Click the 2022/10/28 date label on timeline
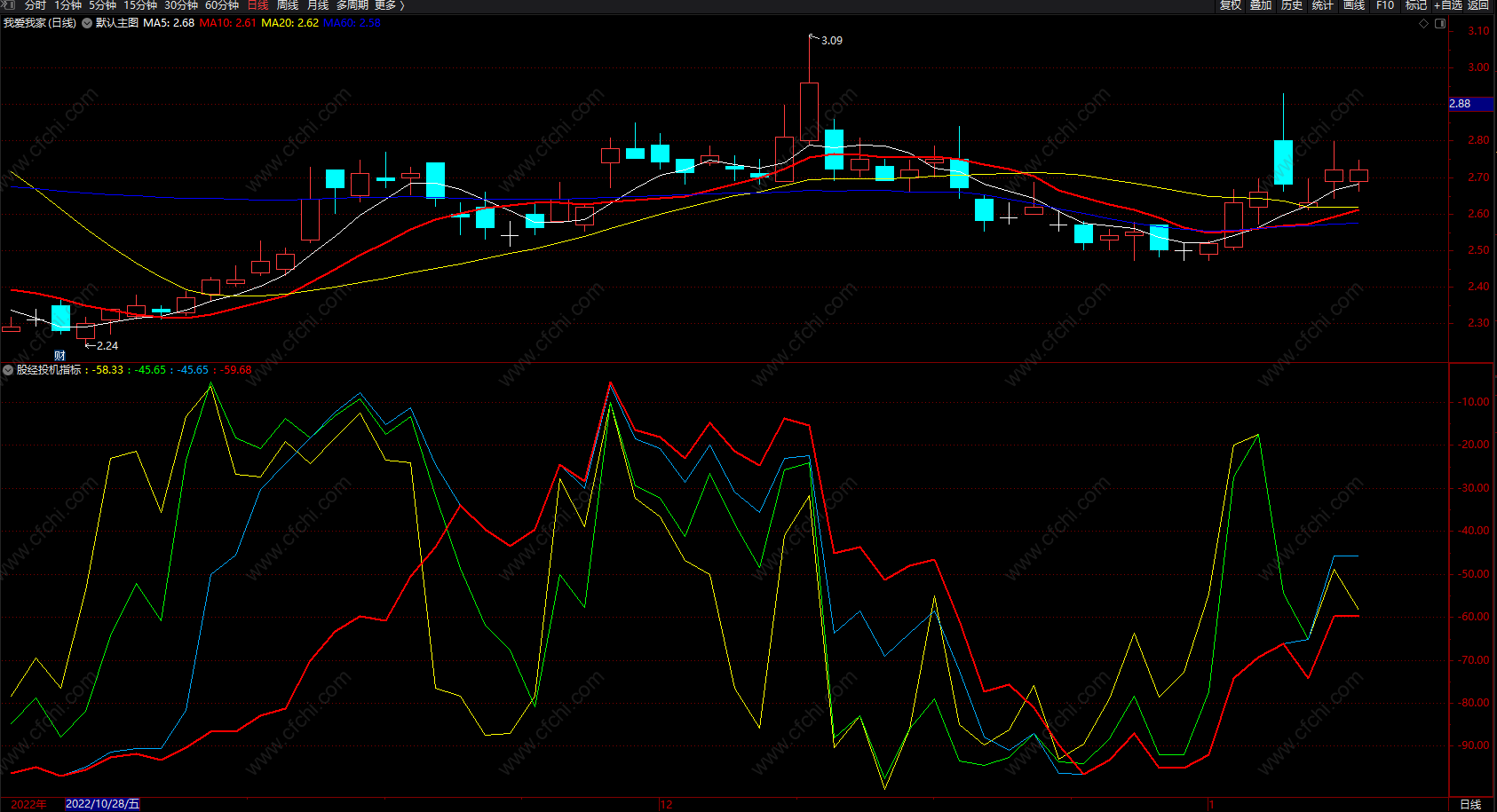This screenshot has height=812, width=1497. pos(102,804)
